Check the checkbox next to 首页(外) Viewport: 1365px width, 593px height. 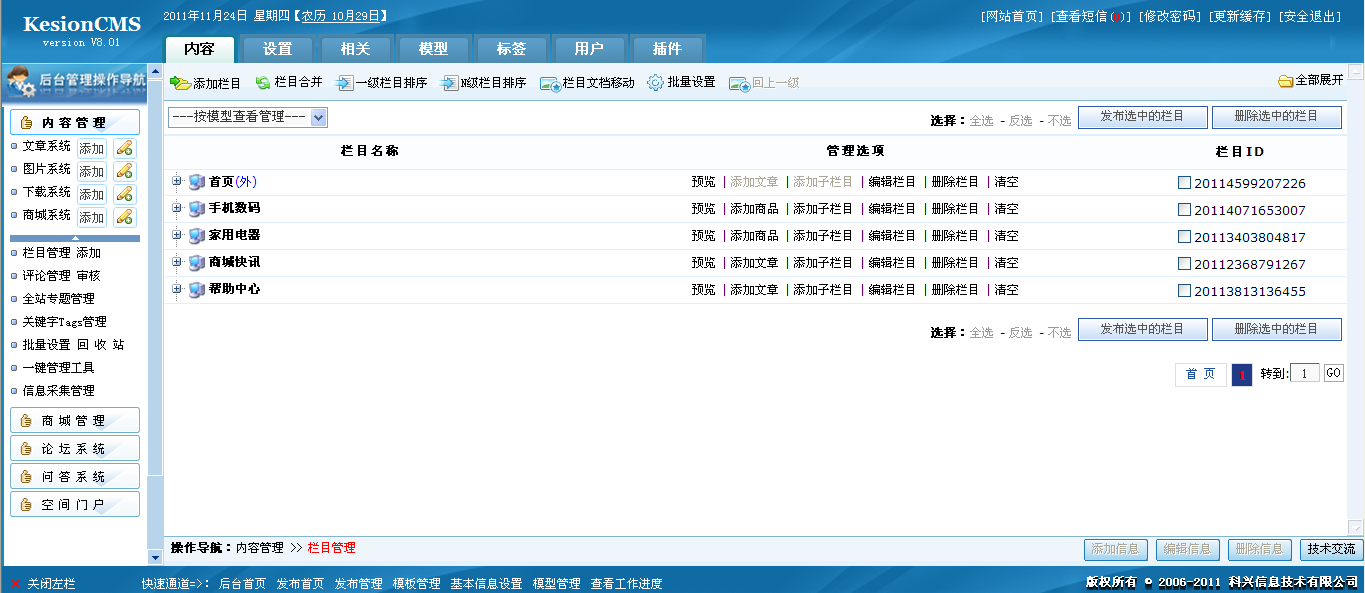(x=1184, y=182)
